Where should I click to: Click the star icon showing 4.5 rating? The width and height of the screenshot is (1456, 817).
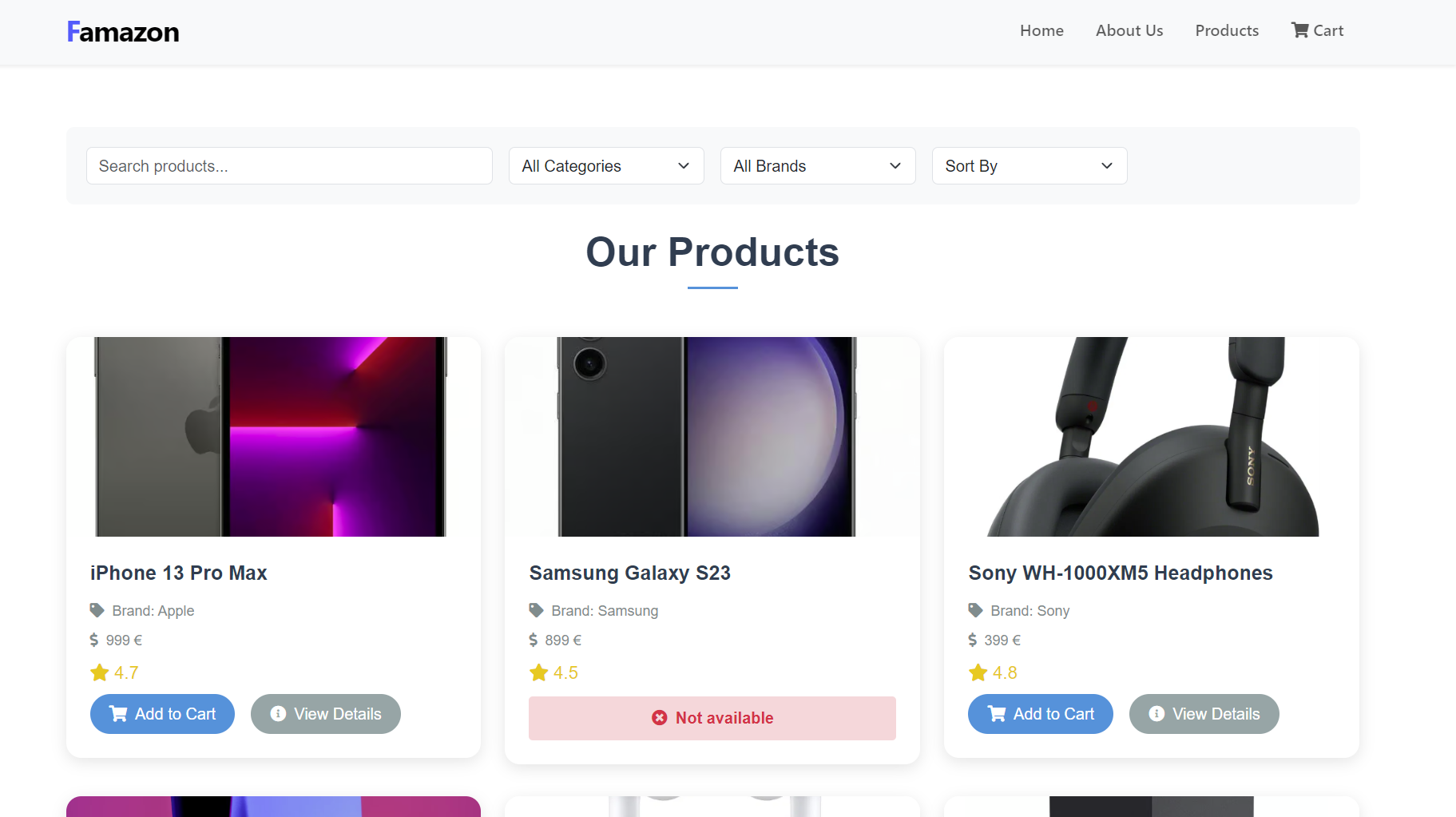(x=538, y=672)
